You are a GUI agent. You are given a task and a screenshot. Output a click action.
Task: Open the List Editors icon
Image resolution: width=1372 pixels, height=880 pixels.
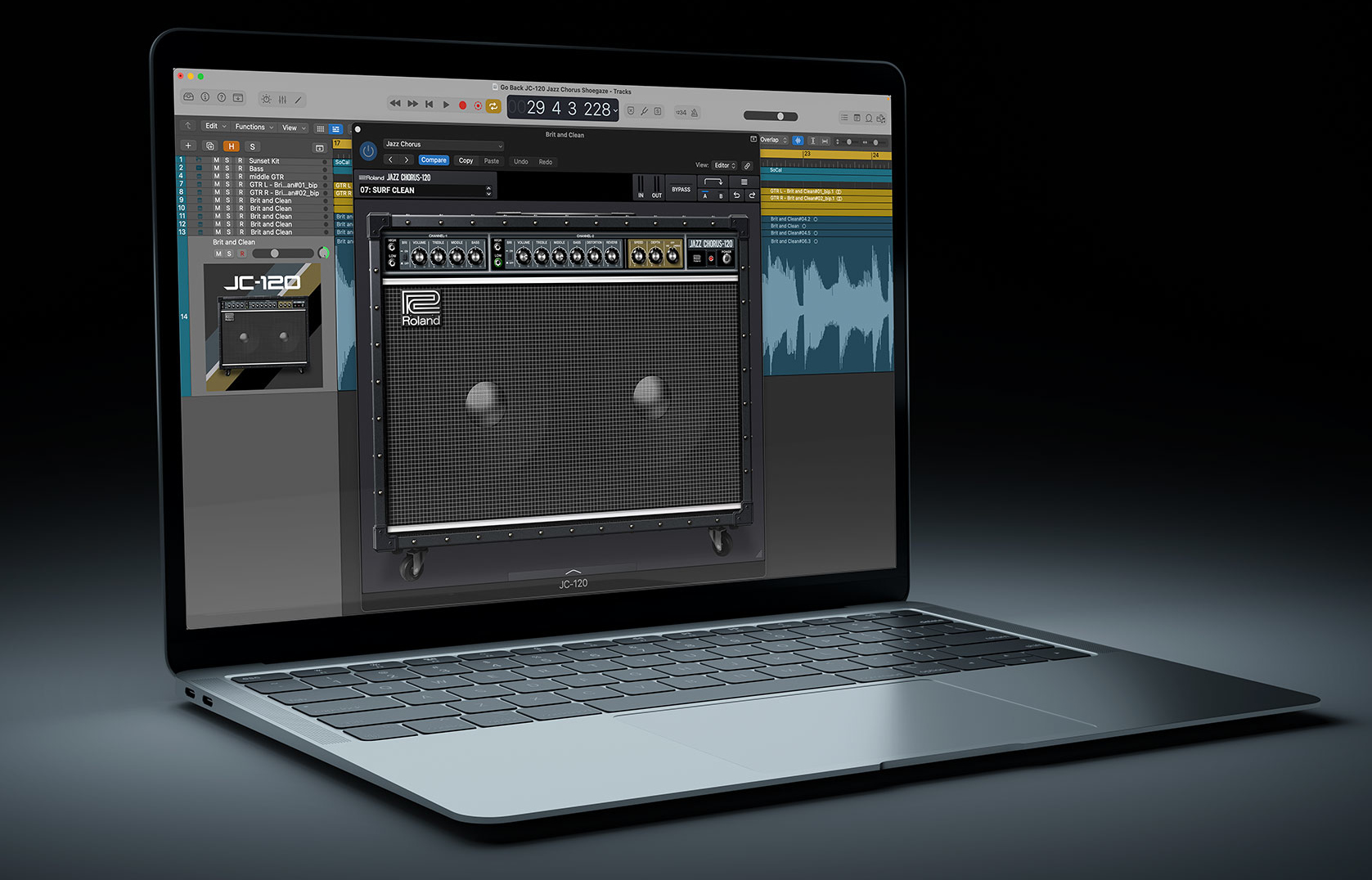[844, 118]
